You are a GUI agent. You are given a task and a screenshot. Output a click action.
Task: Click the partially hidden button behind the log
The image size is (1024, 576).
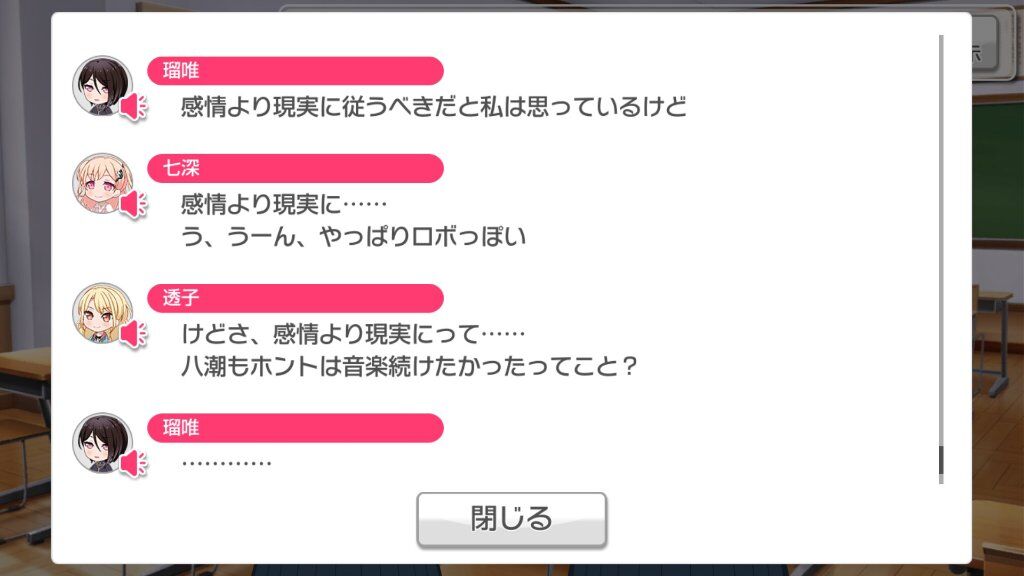pos(985,43)
